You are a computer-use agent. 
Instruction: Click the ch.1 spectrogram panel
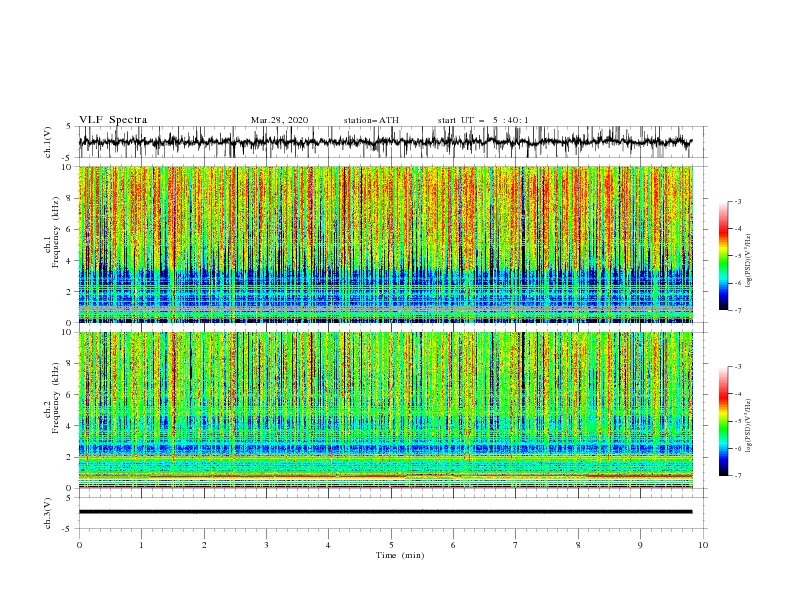pyautogui.click(x=385, y=244)
